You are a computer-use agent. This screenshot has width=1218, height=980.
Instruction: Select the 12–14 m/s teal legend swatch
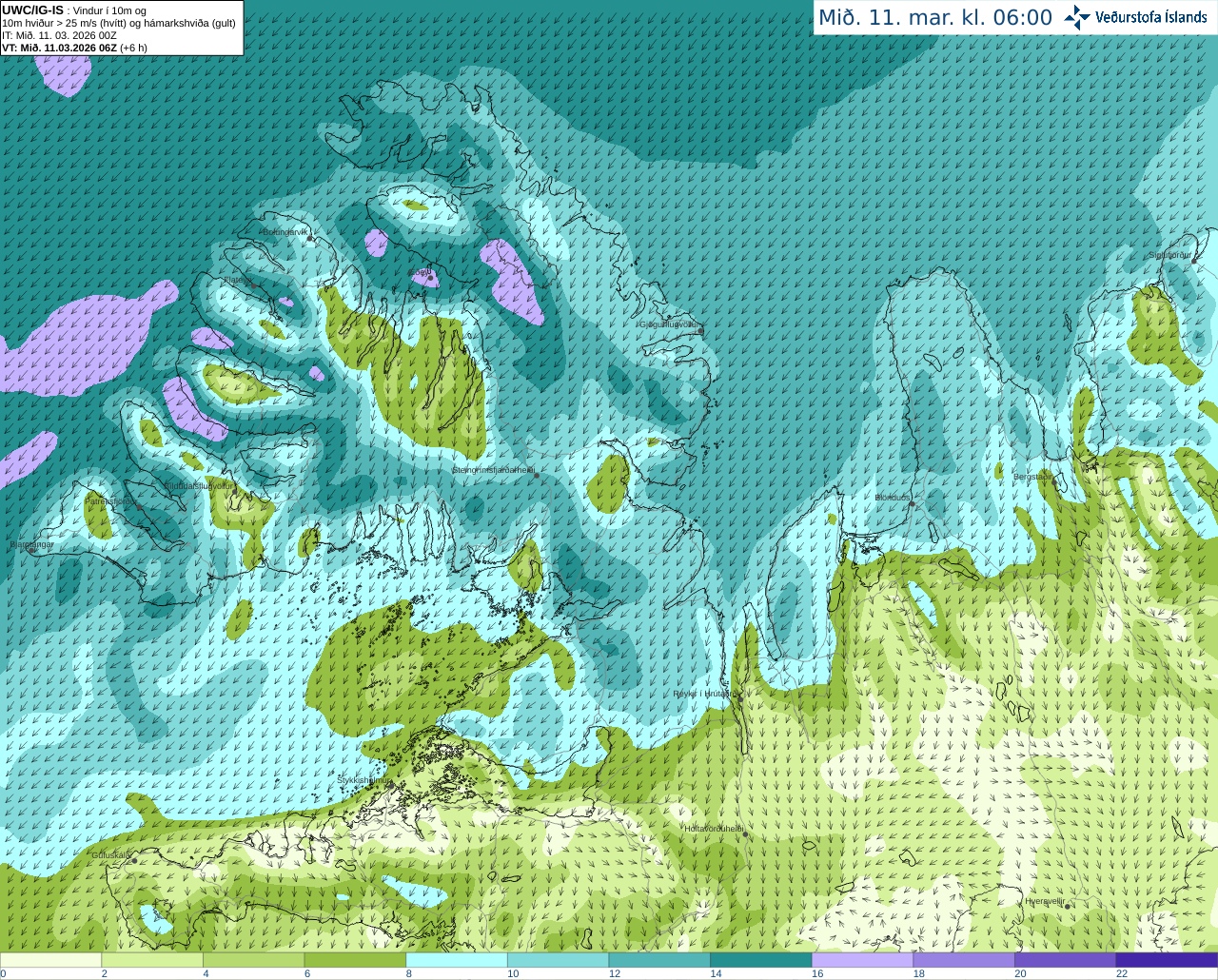click(x=659, y=959)
